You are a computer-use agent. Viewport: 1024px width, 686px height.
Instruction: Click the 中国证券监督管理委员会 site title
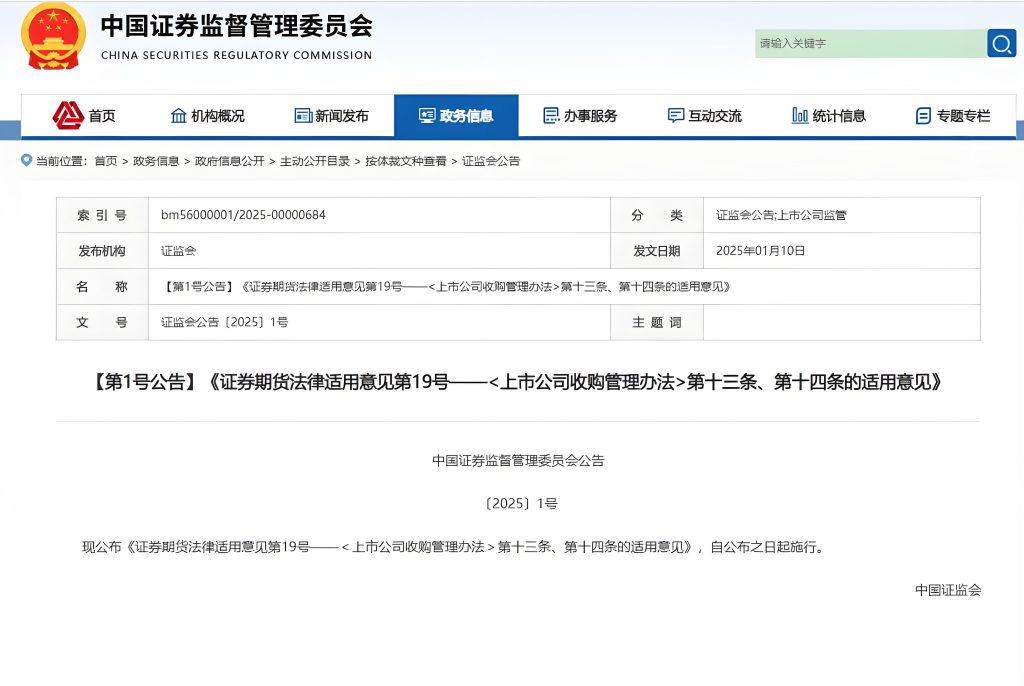coord(237,26)
